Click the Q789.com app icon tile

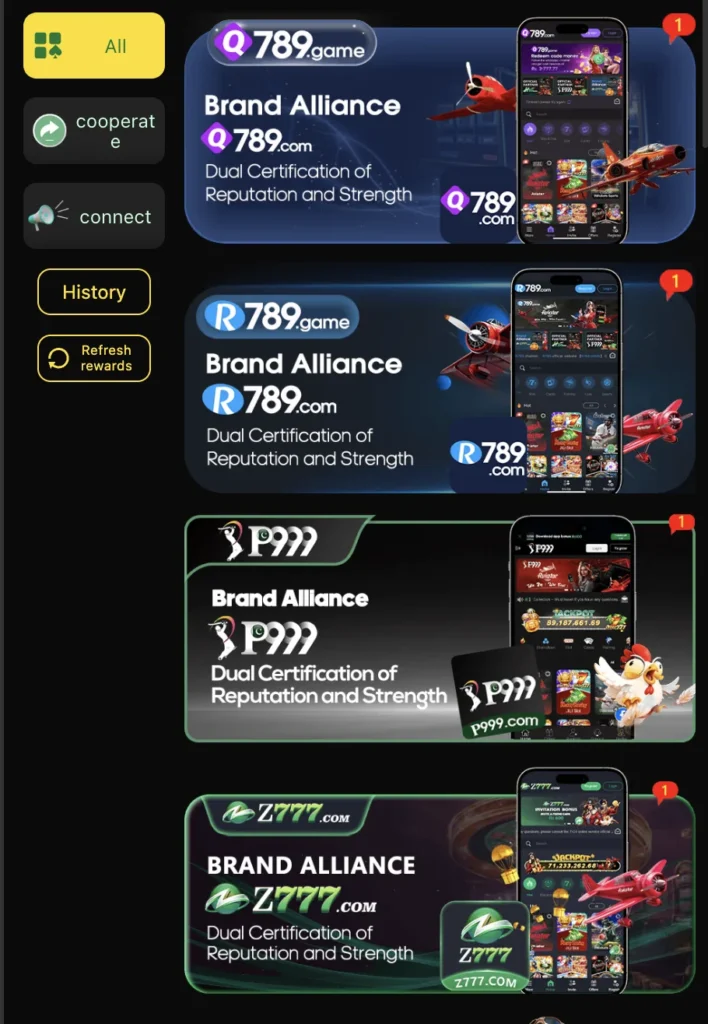pos(479,206)
